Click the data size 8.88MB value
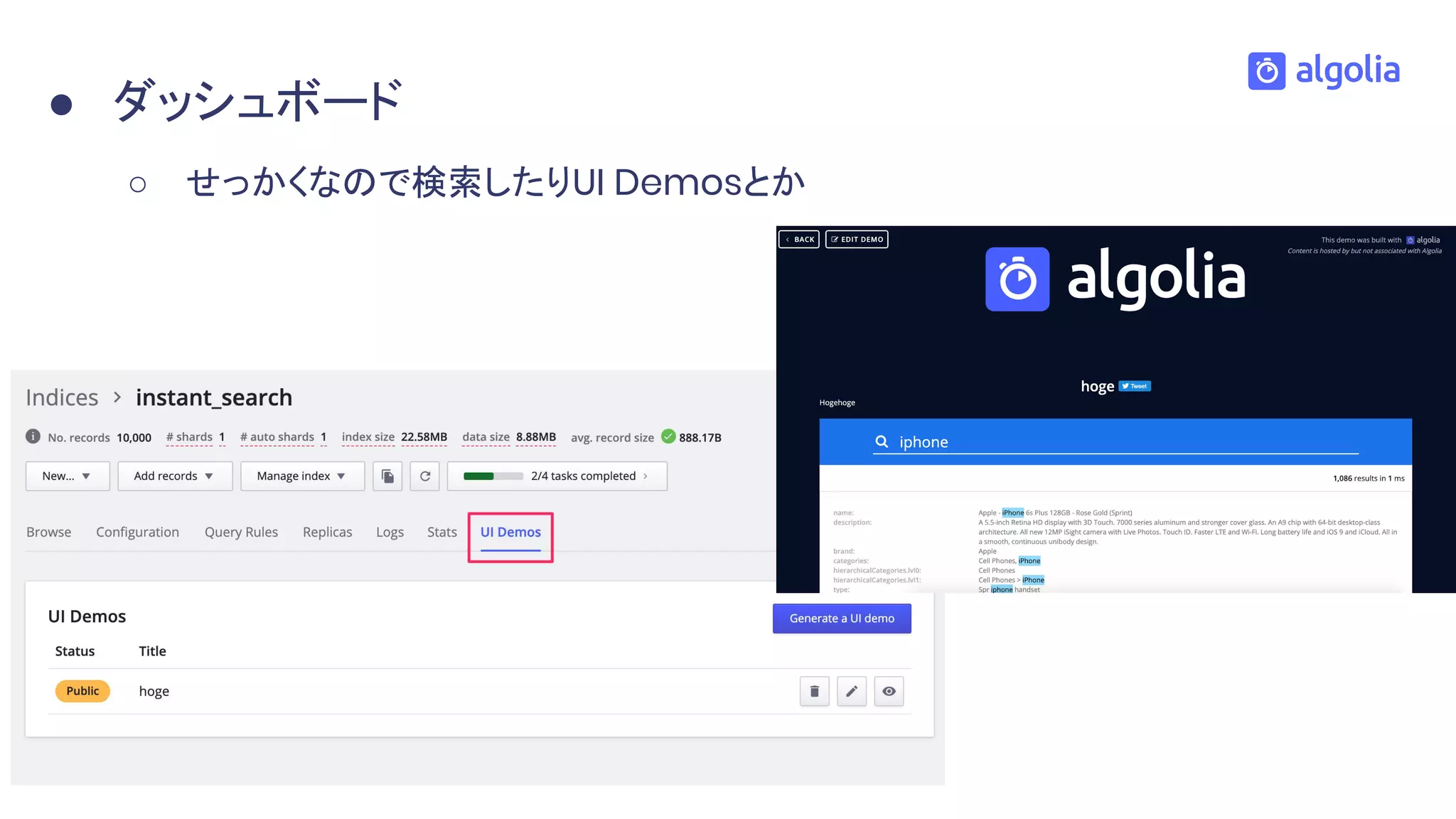Screen dimensions: 1456x819 (x=536, y=437)
